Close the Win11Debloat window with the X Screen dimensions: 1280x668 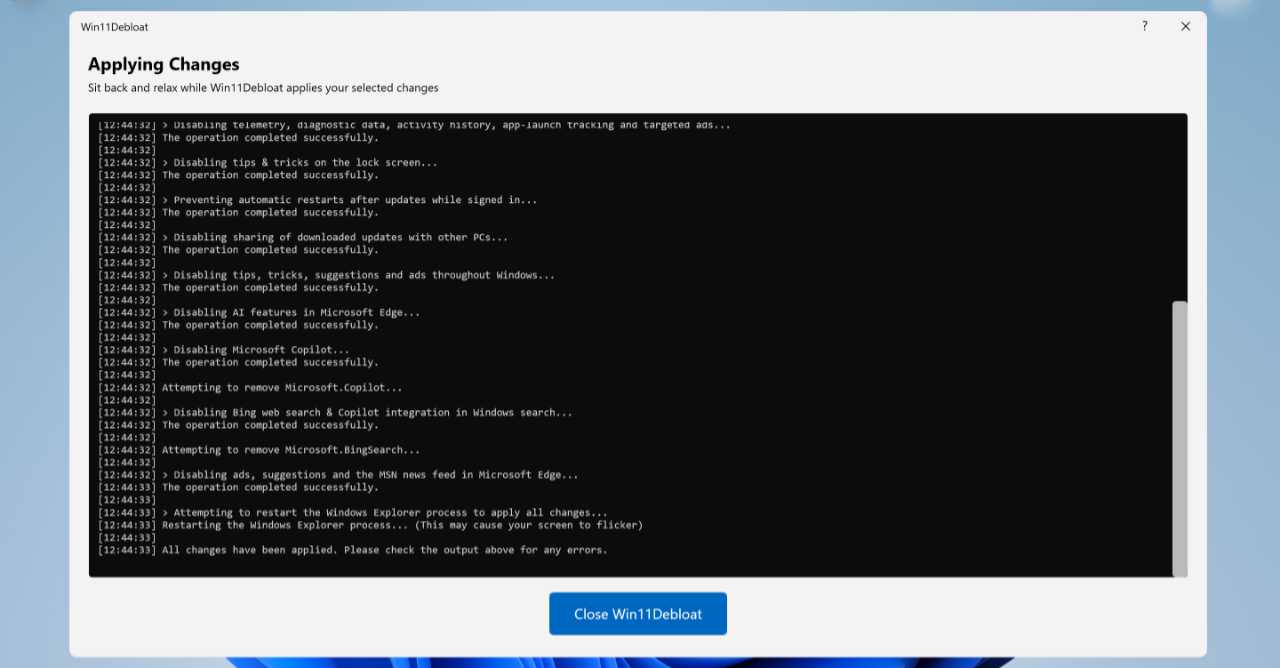coord(1186,26)
